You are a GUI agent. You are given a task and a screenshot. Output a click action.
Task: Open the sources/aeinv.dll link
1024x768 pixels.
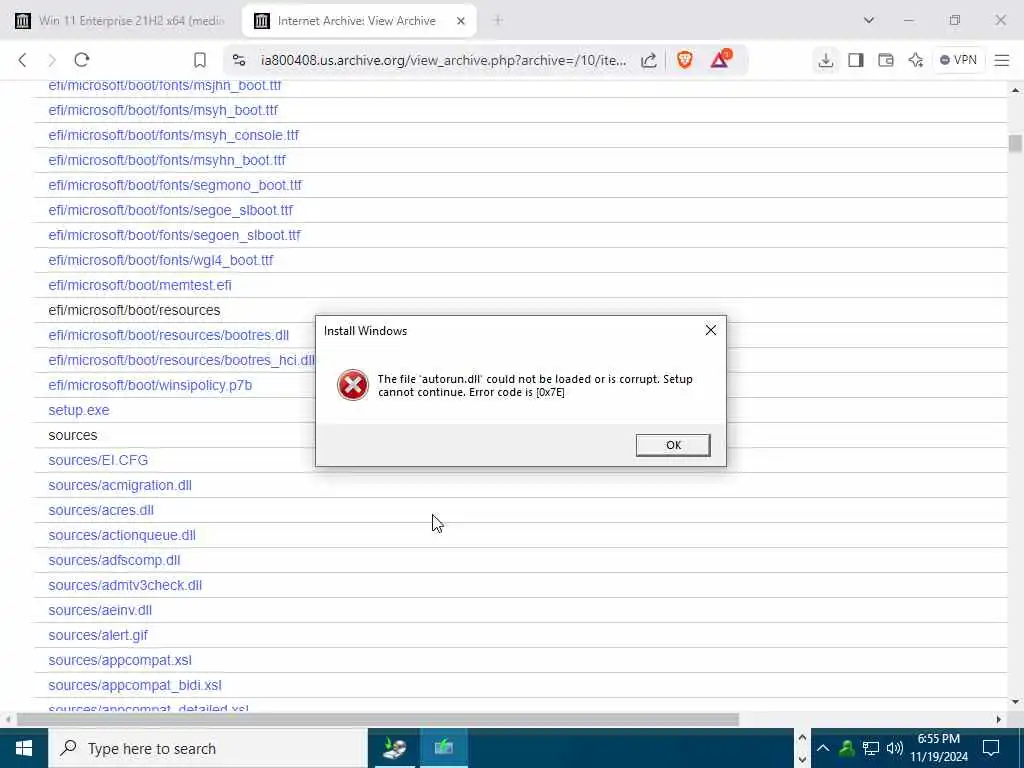point(100,610)
